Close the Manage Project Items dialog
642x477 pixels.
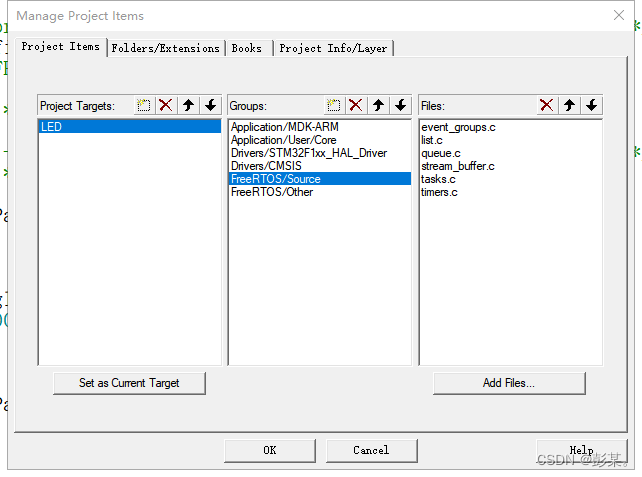pos(619,16)
